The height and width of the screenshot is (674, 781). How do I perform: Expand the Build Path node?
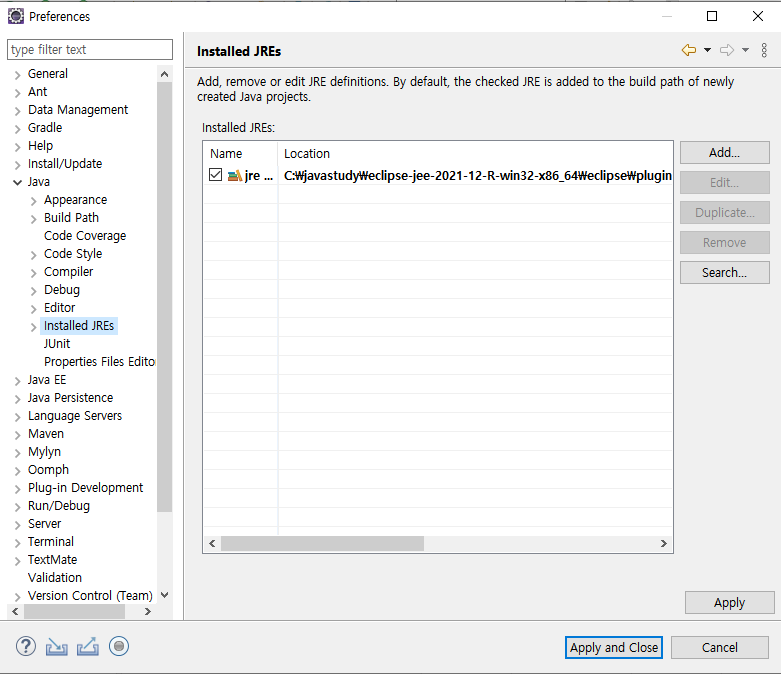tap(33, 219)
